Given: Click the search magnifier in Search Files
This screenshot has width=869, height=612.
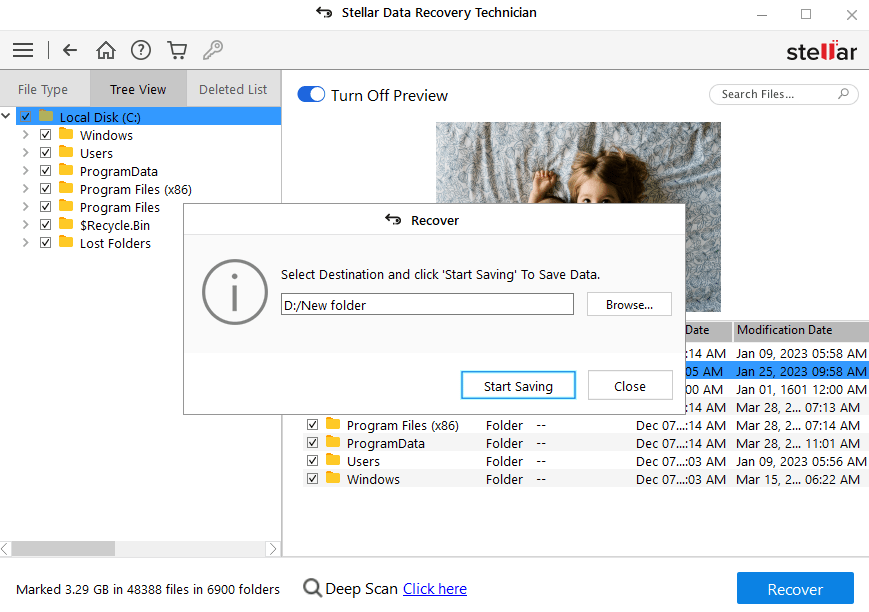Looking at the screenshot, I should click(843, 94).
